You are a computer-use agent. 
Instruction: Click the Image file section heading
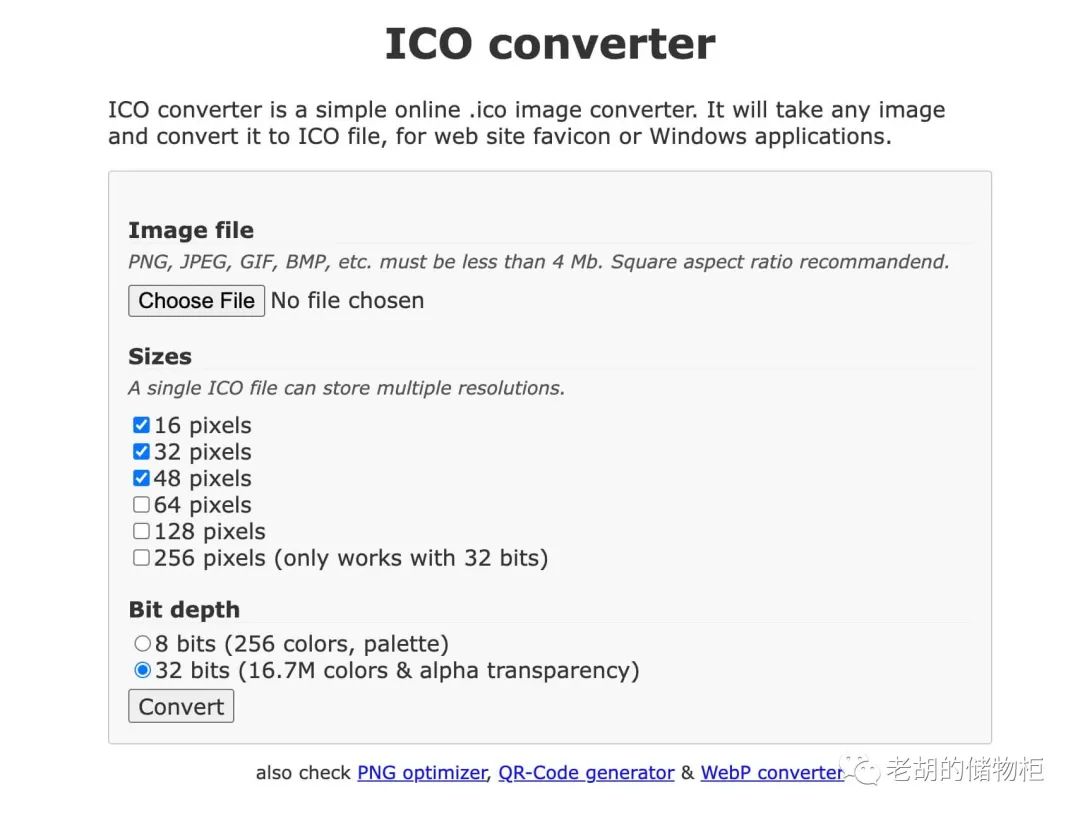pos(191,230)
